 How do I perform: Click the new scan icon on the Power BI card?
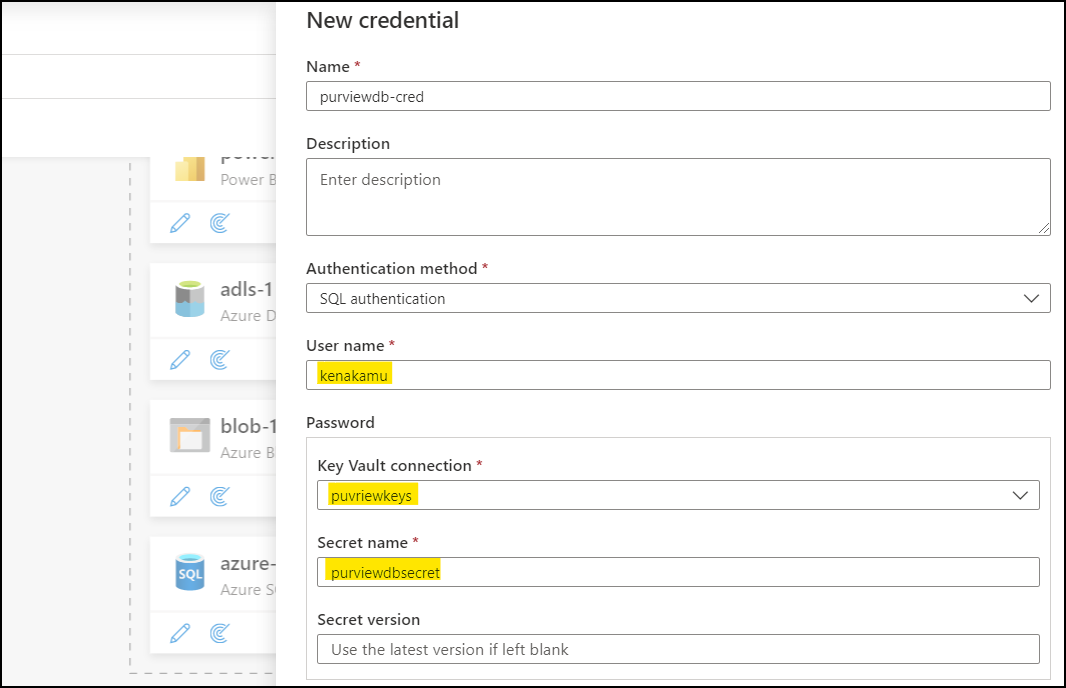(220, 223)
